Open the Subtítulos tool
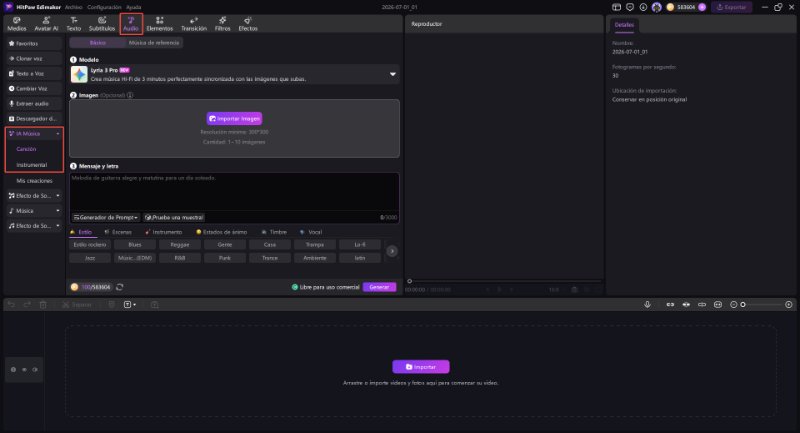The image size is (800, 433). coord(102,23)
